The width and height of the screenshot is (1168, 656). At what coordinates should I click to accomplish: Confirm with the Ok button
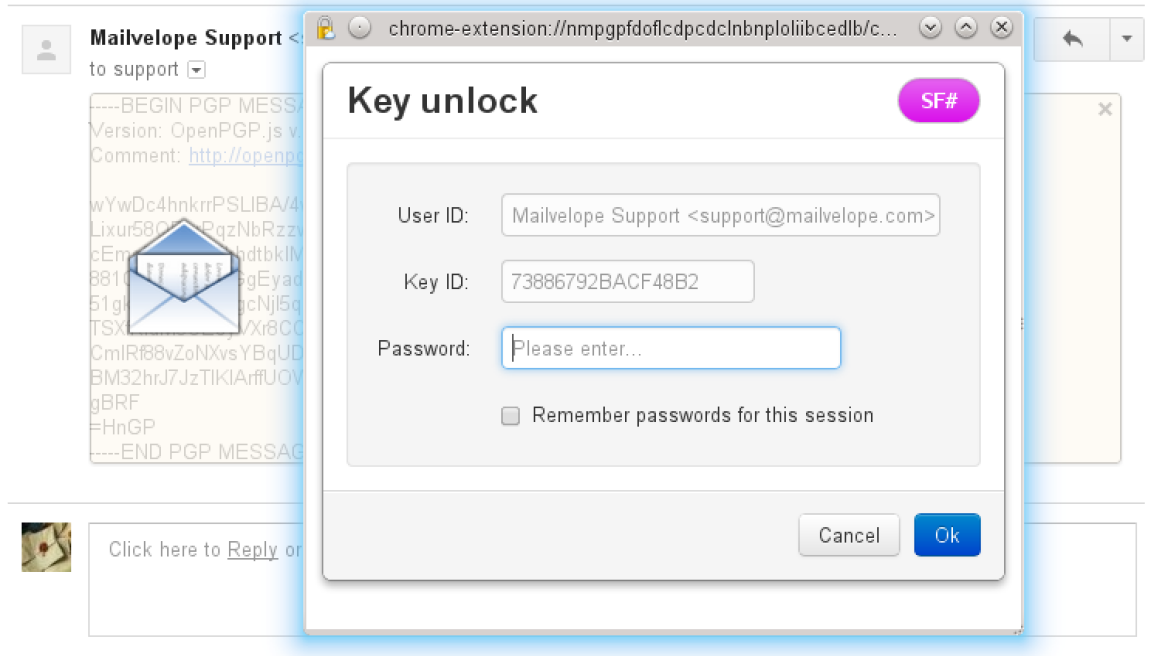[946, 535]
